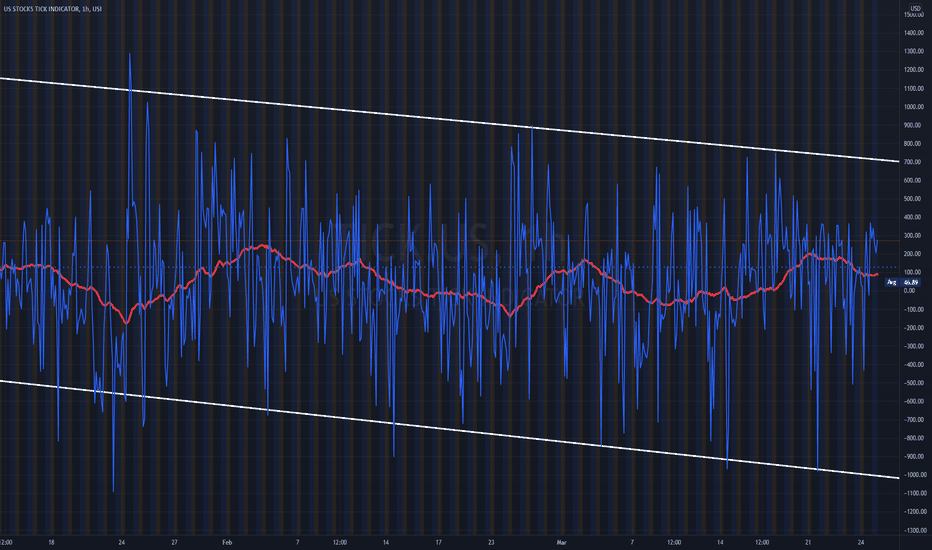Select the upper white channel trendline
This screenshot has height=550, width=932.
point(449,120)
